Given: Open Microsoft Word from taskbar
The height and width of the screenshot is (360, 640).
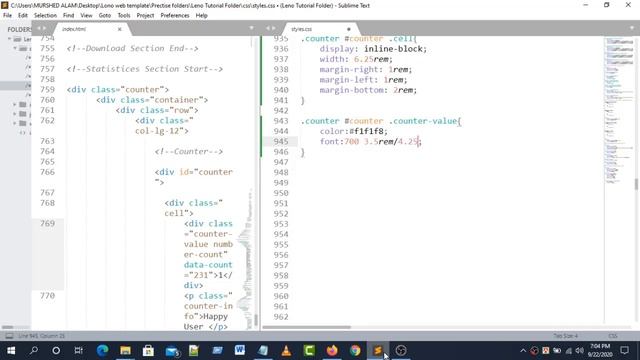Looking at the screenshot, I should point(240,350).
